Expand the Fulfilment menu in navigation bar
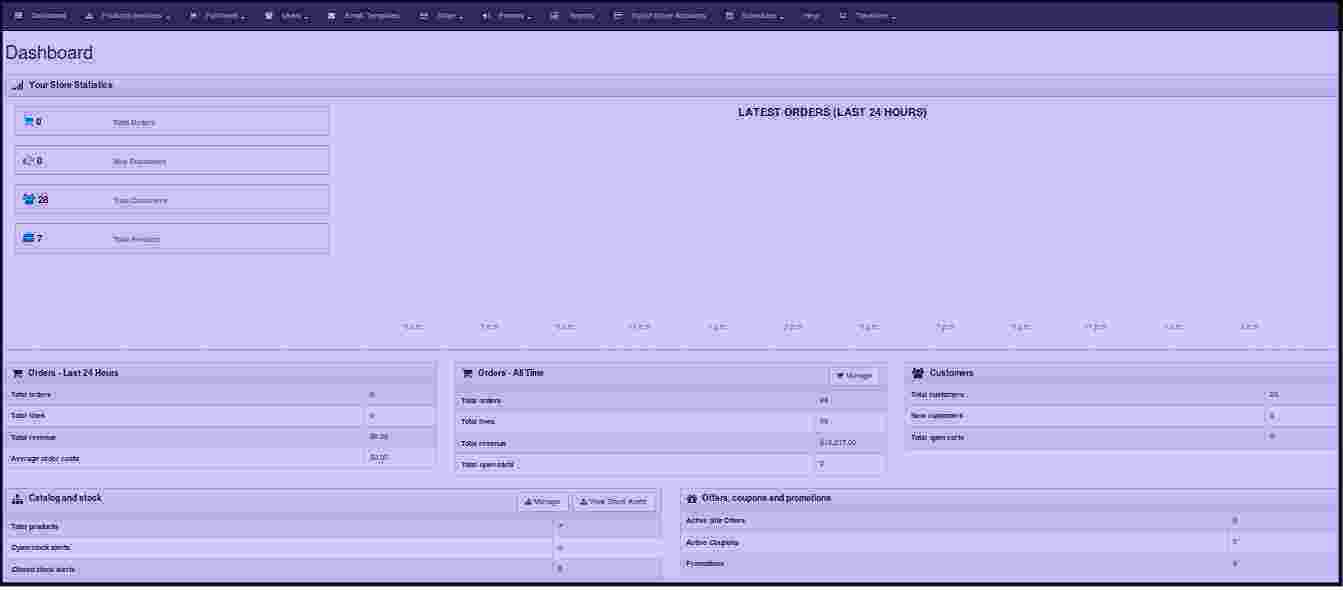1343x590 pixels. (217, 16)
